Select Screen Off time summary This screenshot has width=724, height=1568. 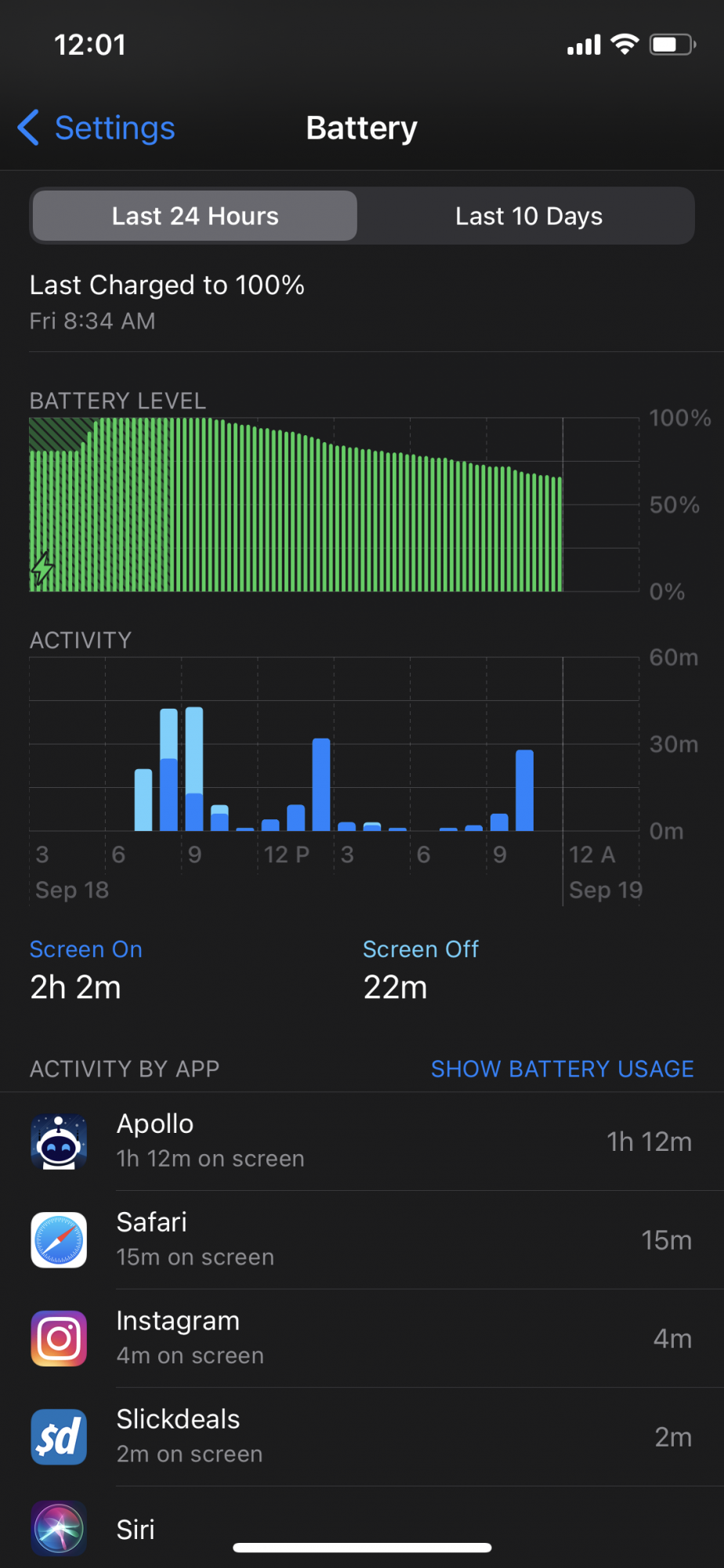tap(421, 971)
